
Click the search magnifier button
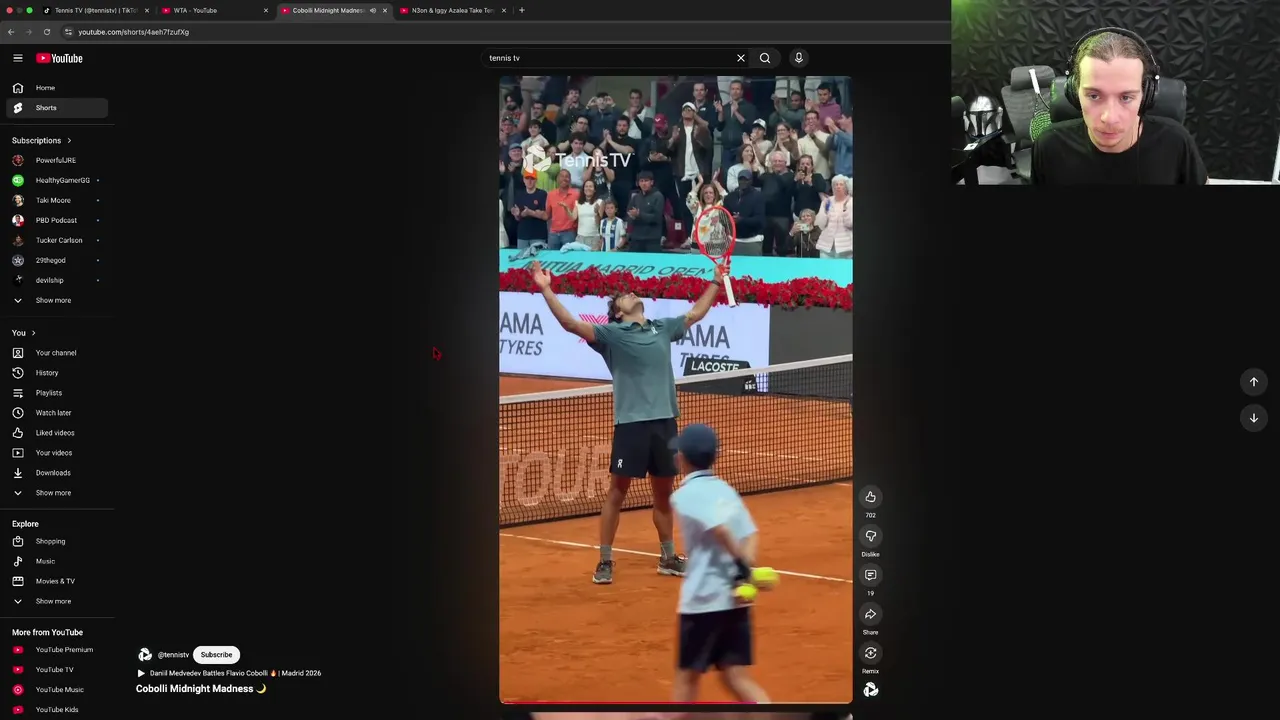(765, 58)
